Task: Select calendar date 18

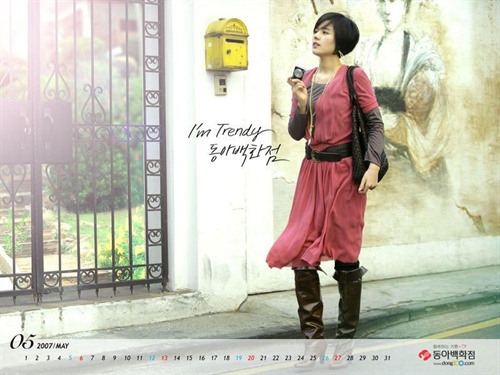Action: (226, 358)
